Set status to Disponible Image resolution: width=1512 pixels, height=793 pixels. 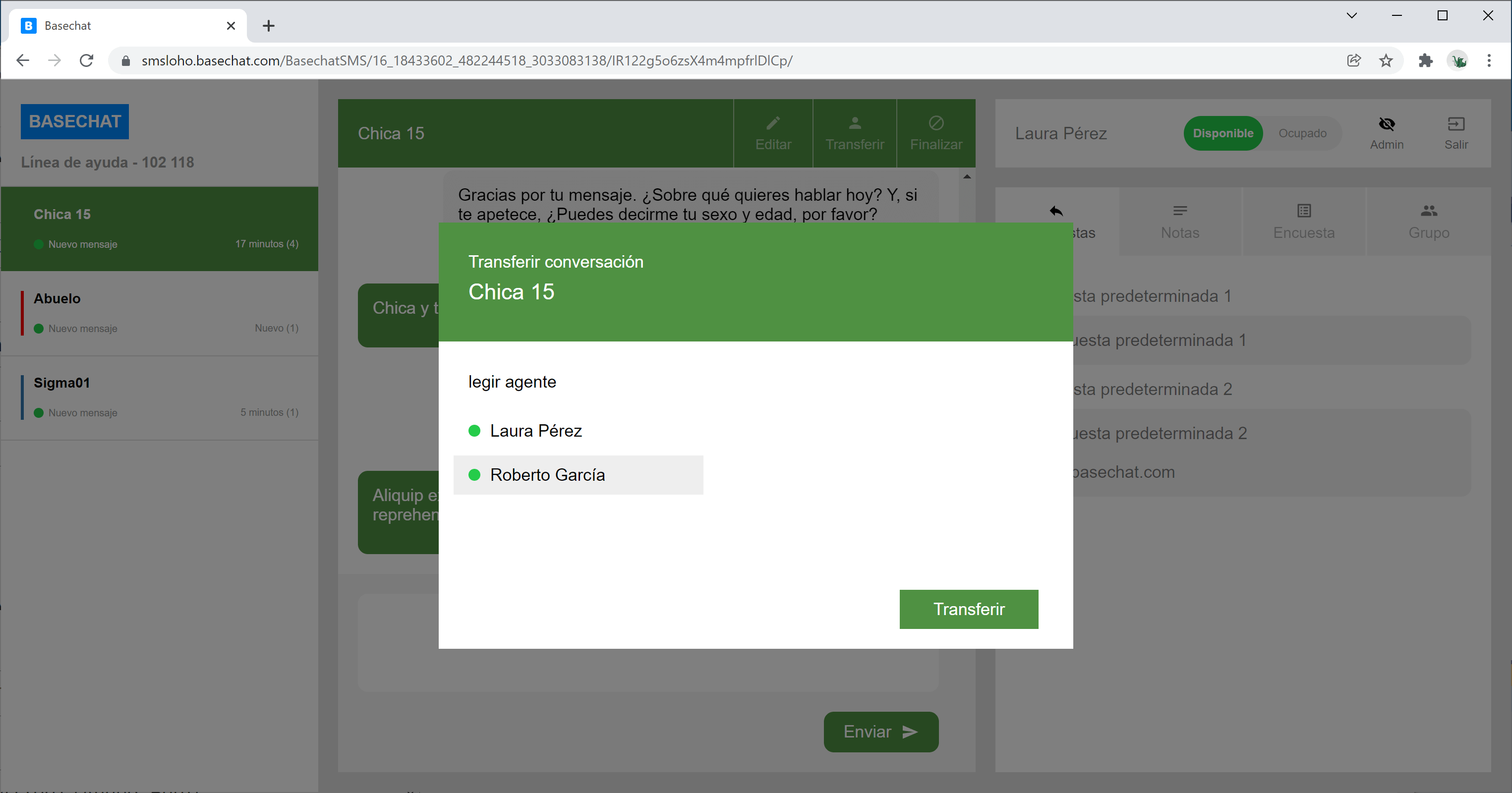1222,133
